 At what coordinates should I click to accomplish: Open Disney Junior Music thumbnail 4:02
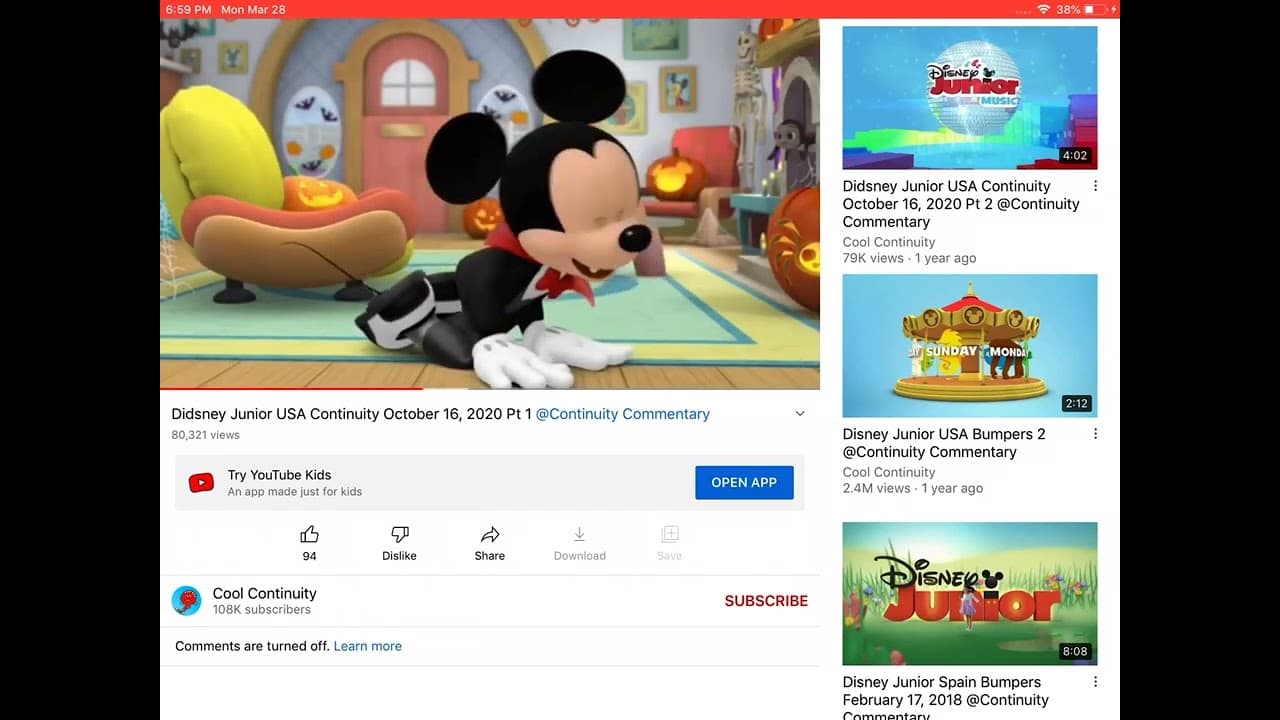tap(970, 97)
